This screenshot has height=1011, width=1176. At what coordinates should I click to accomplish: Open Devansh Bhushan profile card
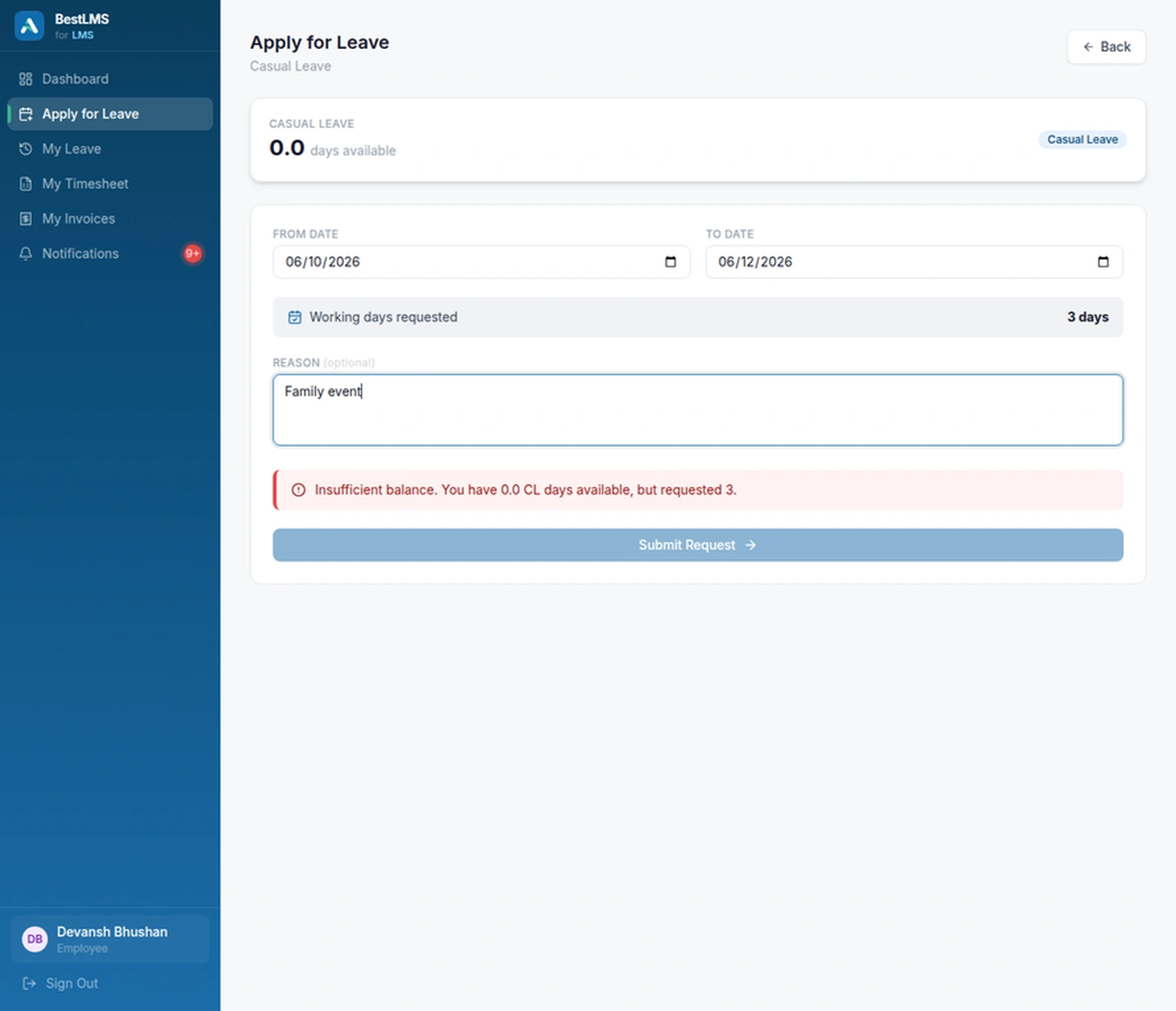(x=110, y=939)
